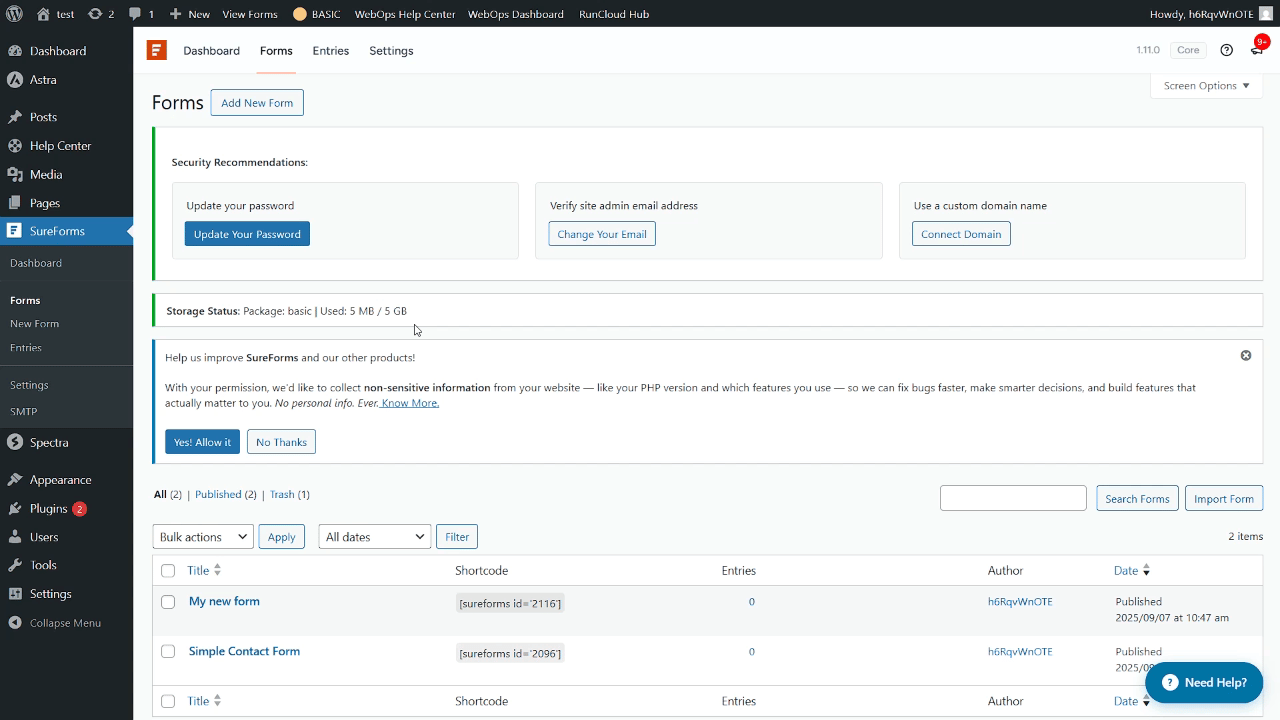Open the Settings tab in SureForms header
Screen dimensions: 1280x720
click(x=391, y=51)
